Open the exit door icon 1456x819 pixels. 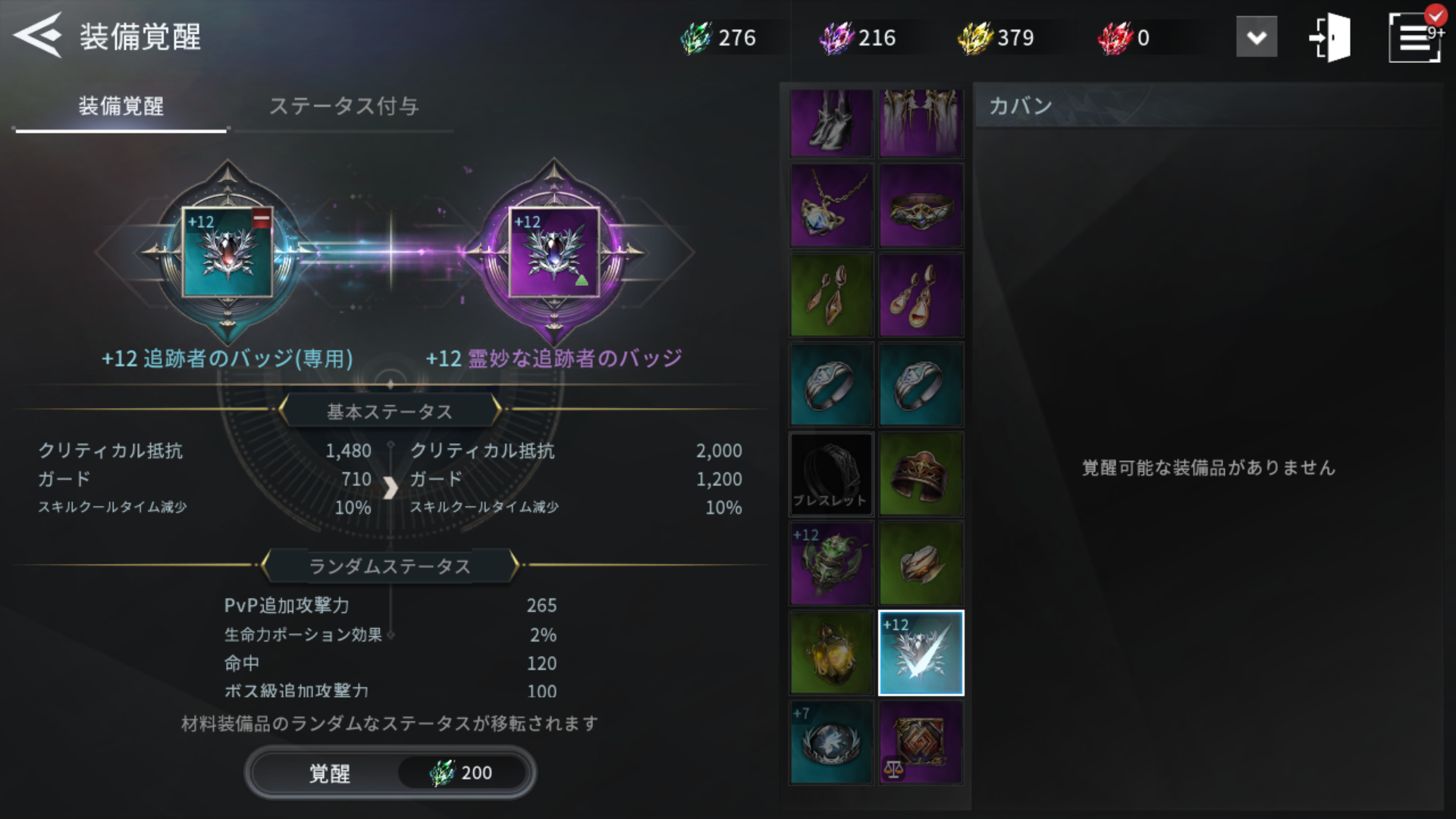pyautogui.click(x=1332, y=37)
